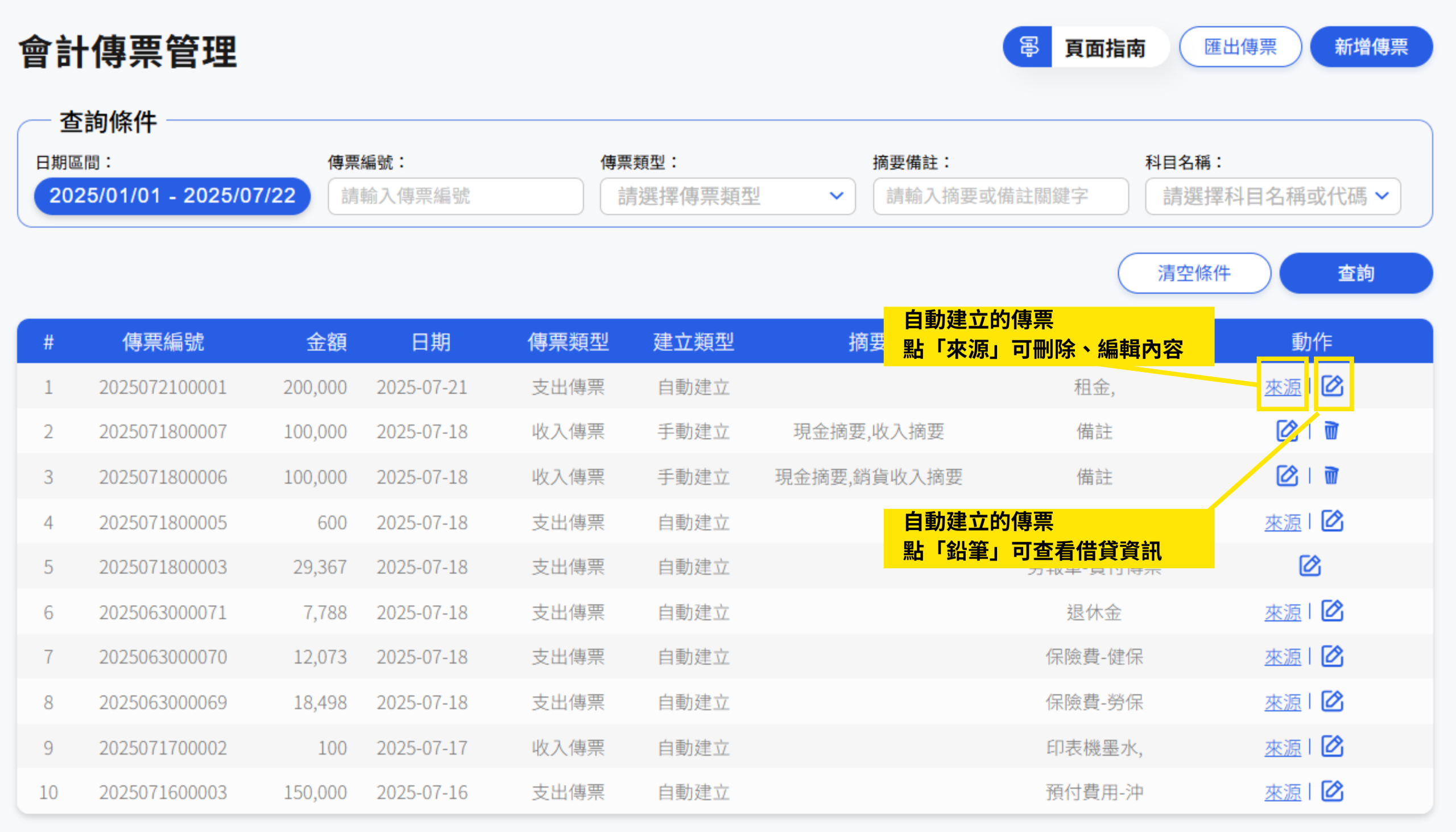
Task: Click the amount 29,367 cell
Action: click(x=320, y=567)
